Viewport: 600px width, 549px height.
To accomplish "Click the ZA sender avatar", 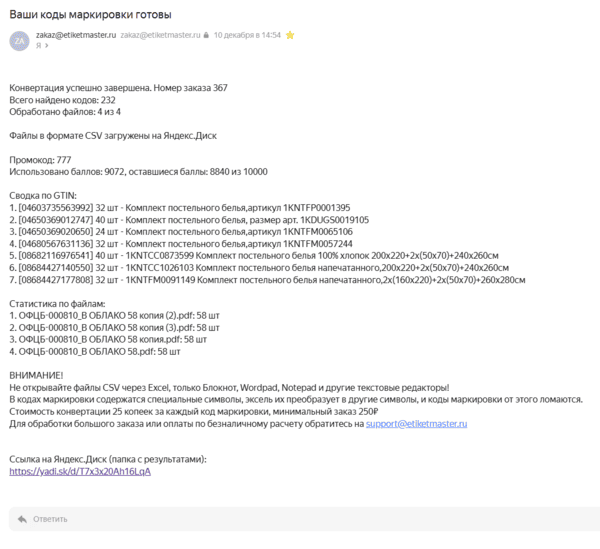I will (18, 40).
